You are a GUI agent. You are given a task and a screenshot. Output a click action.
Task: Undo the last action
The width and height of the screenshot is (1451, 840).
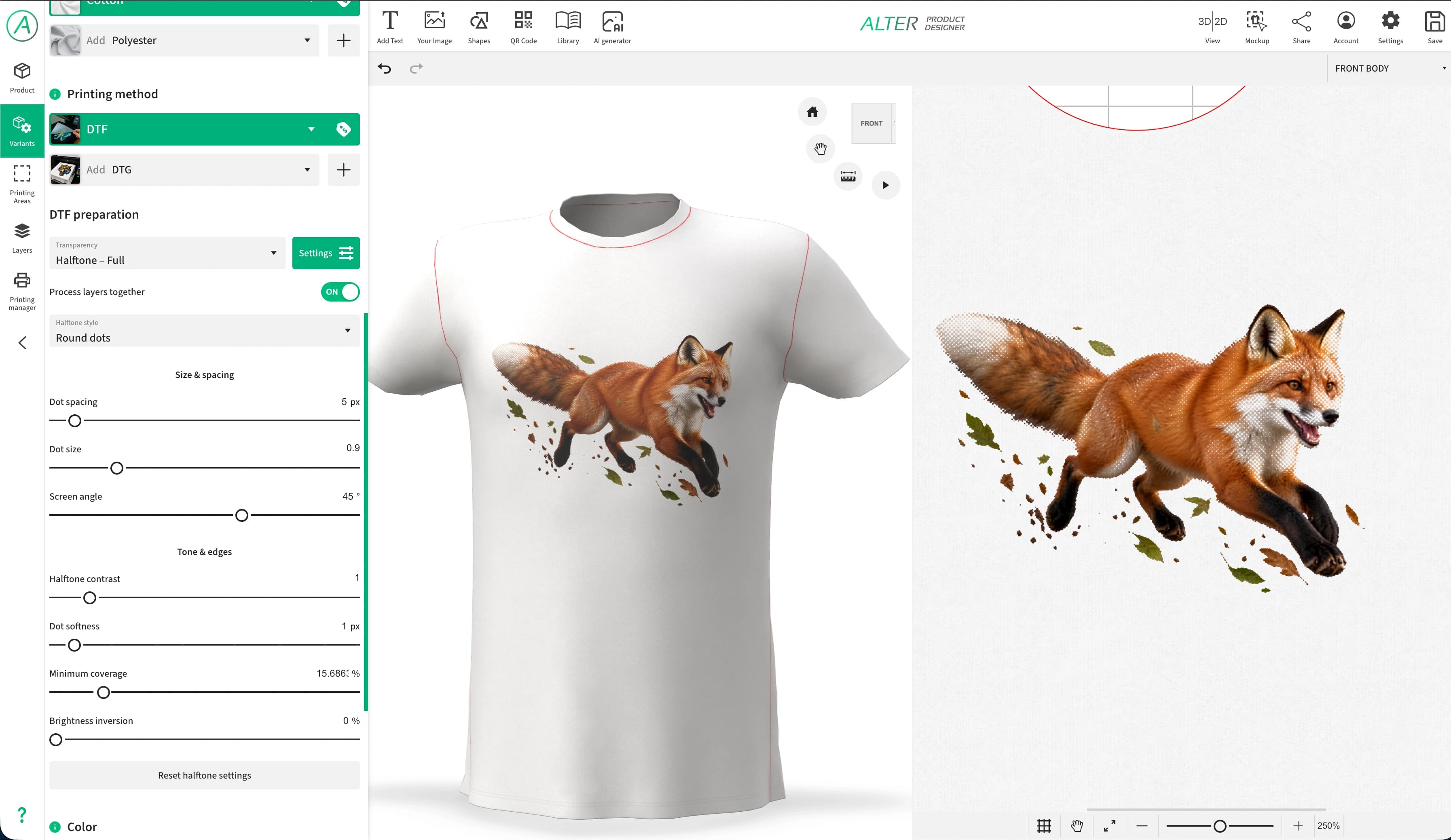click(384, 68)
